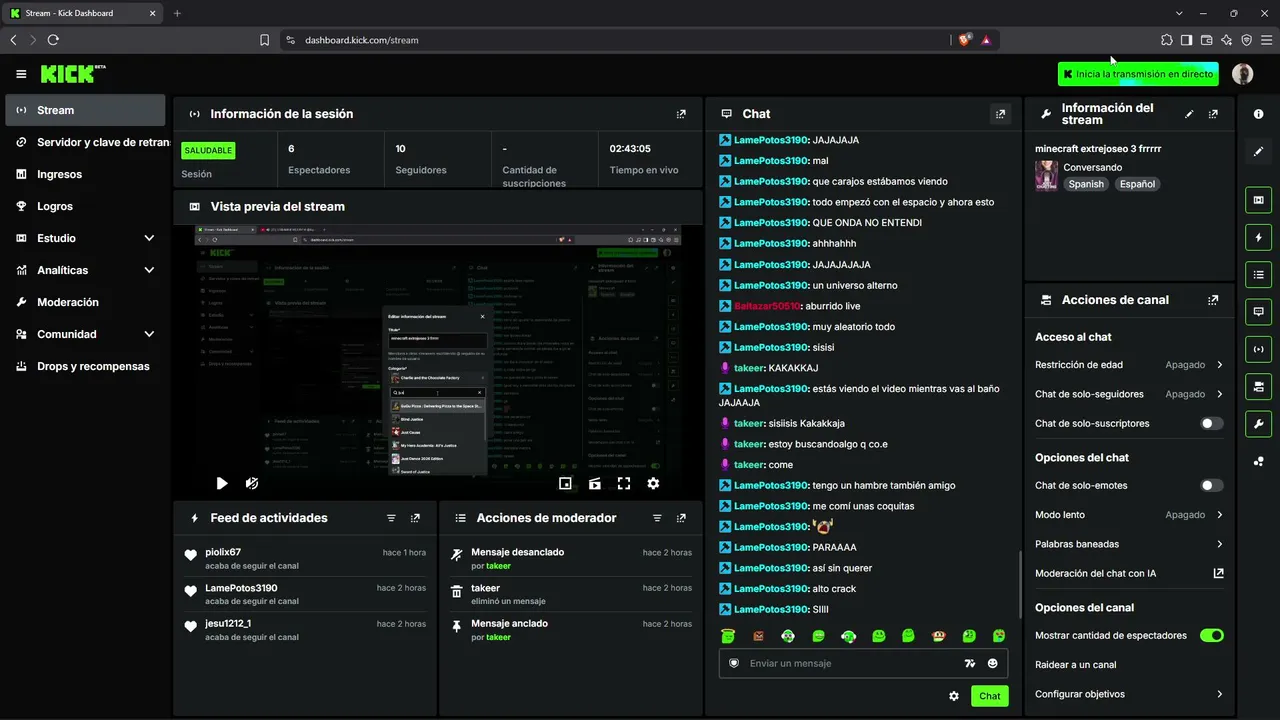Click the three-dots icon at right rail bottom

point(1259,461)
